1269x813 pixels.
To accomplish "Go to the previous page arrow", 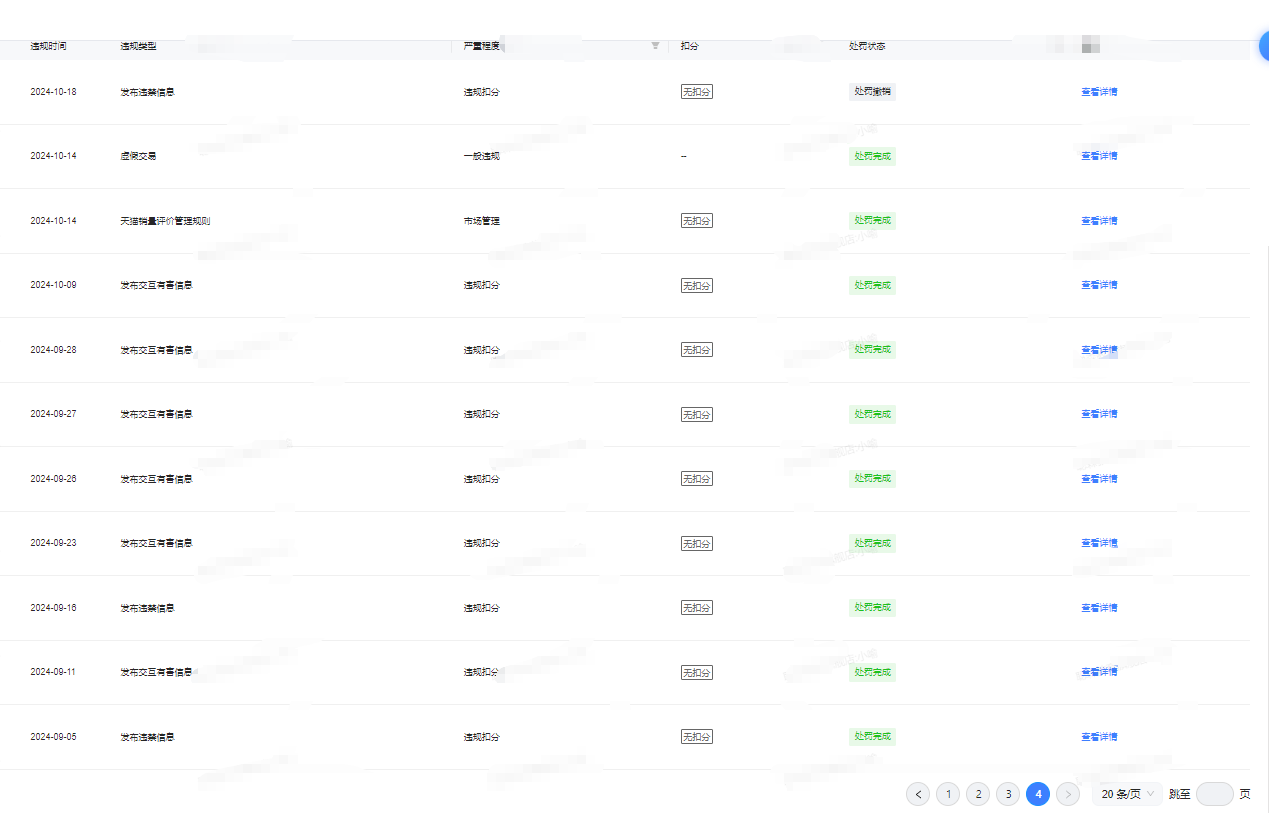I will point(918,794).
